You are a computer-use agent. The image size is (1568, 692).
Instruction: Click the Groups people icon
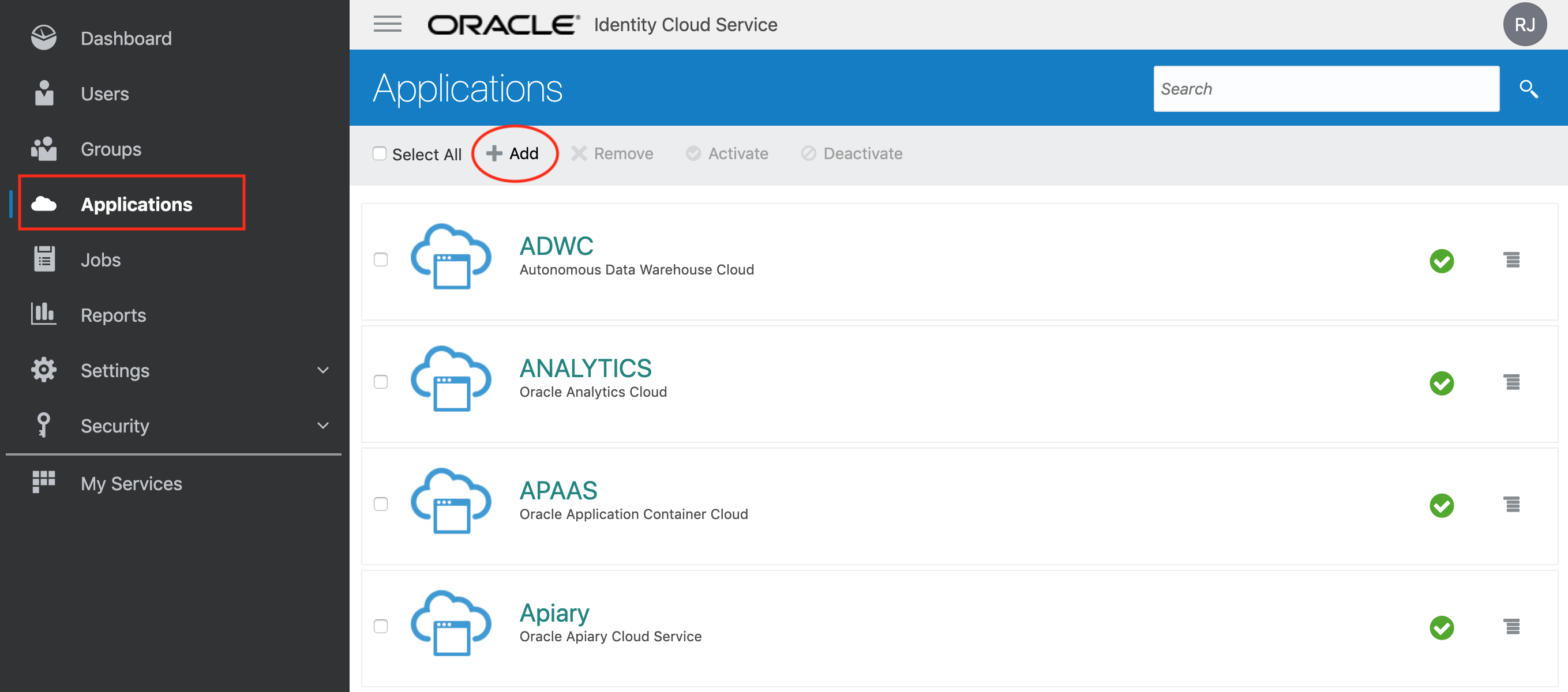click(44, 149)
